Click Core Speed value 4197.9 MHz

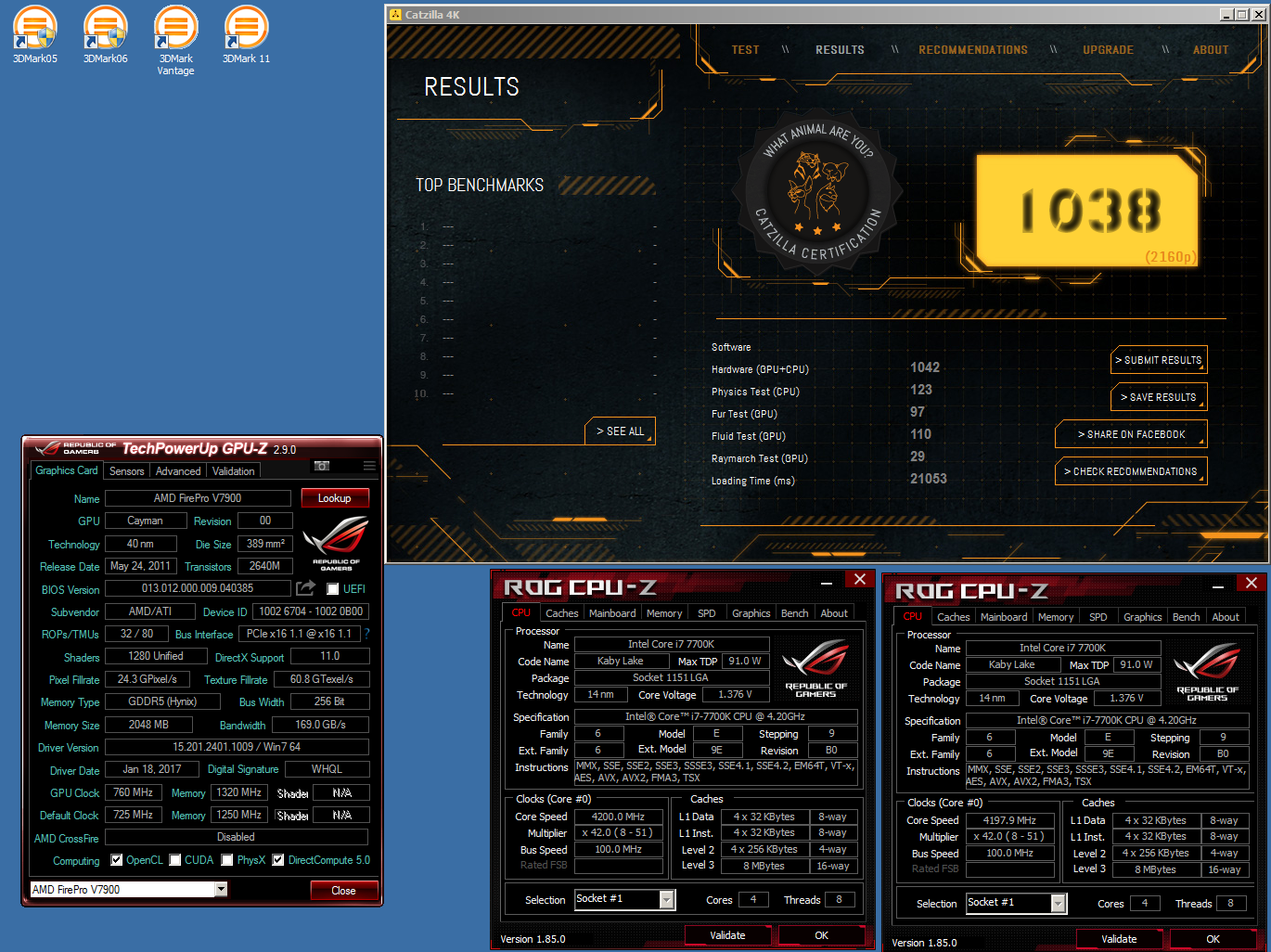pyautogui.click(x=1010, y=820)
